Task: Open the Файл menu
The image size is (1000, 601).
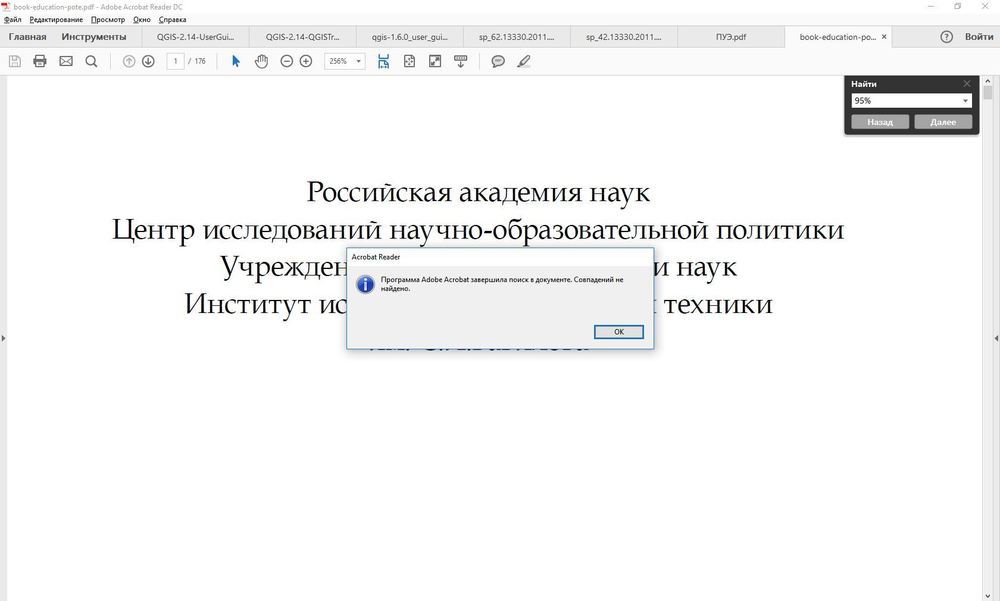Action: click(x=12, y=19)
